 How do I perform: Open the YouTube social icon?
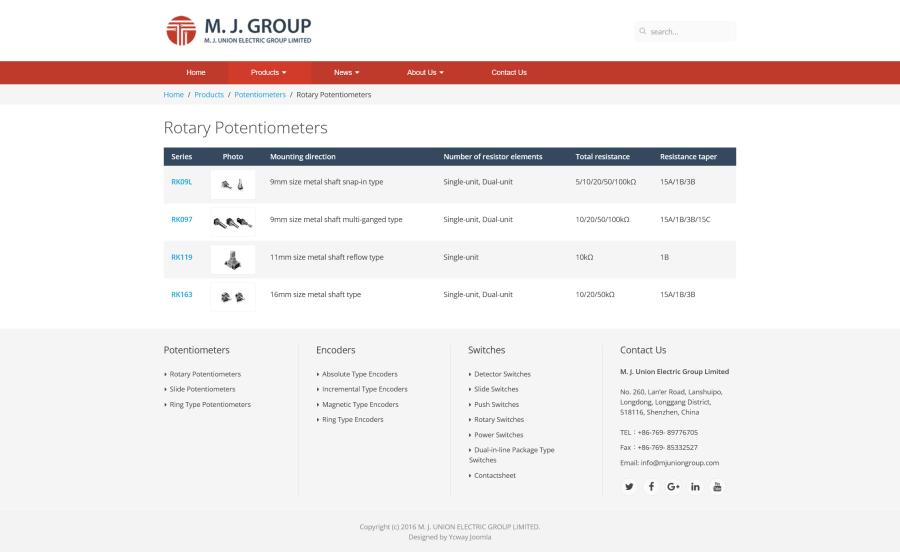coord(717,486)
